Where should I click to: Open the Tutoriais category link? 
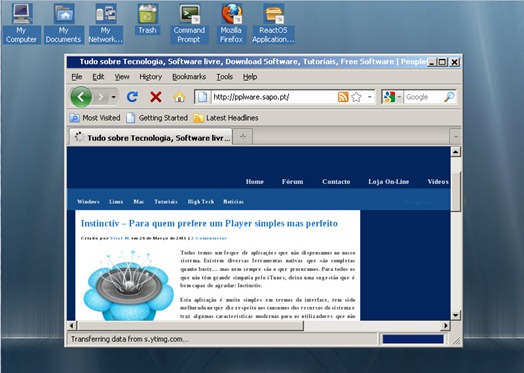click(x=166, y=202)
